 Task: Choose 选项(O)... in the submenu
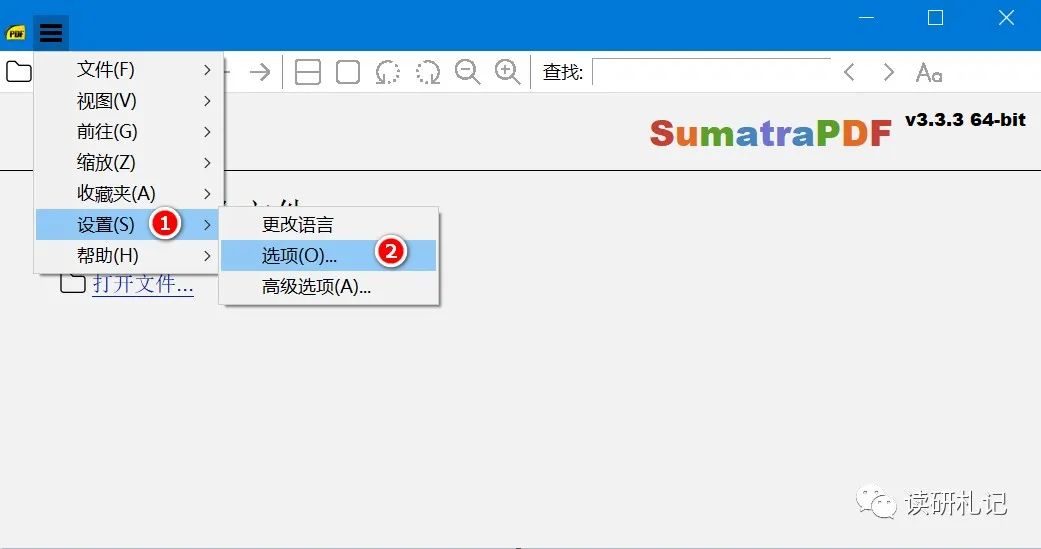tap(329, 256)
